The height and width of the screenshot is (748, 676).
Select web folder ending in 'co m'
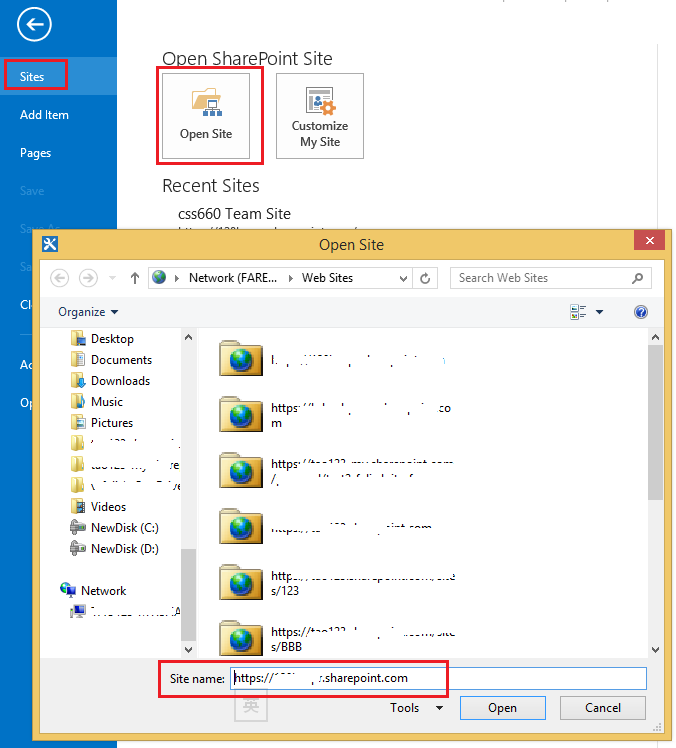click(x=336, y=415)
